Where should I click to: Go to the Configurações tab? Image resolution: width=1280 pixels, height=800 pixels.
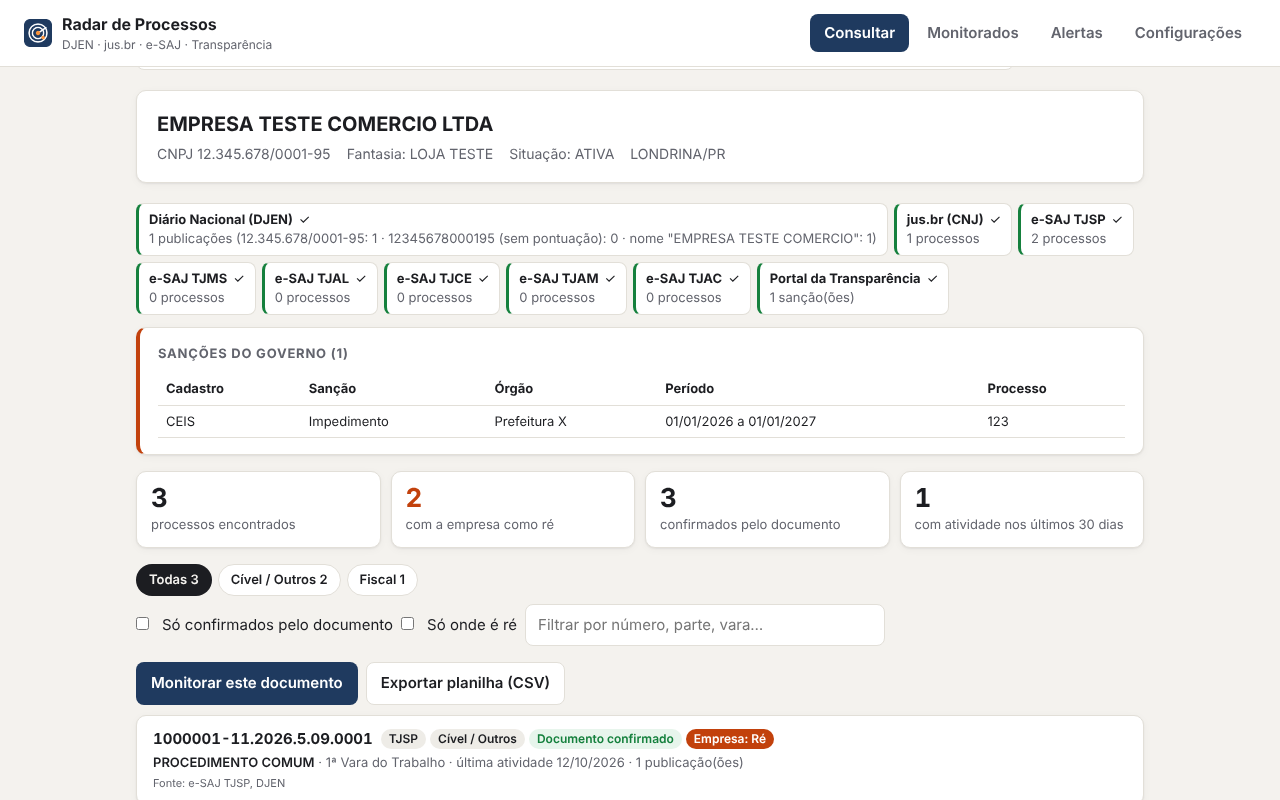[x=1188, y=33]
